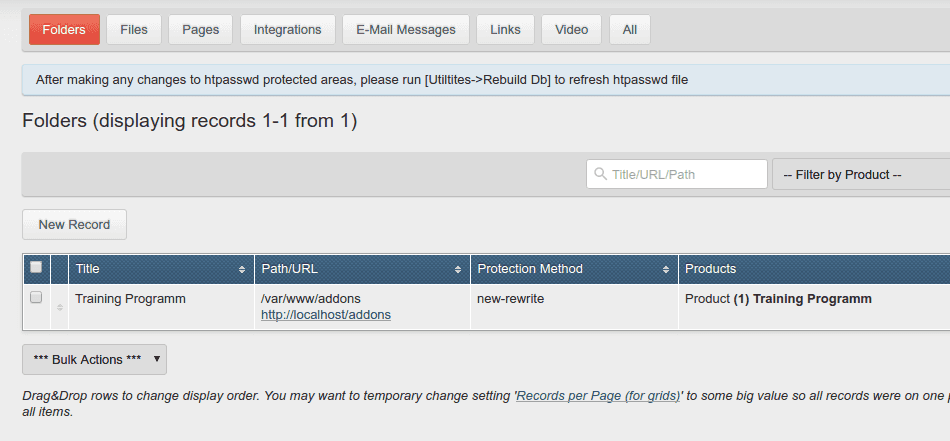
Task: Open the http://localhost/addons link
Action: pyautogui.click(x=326, y=315)
